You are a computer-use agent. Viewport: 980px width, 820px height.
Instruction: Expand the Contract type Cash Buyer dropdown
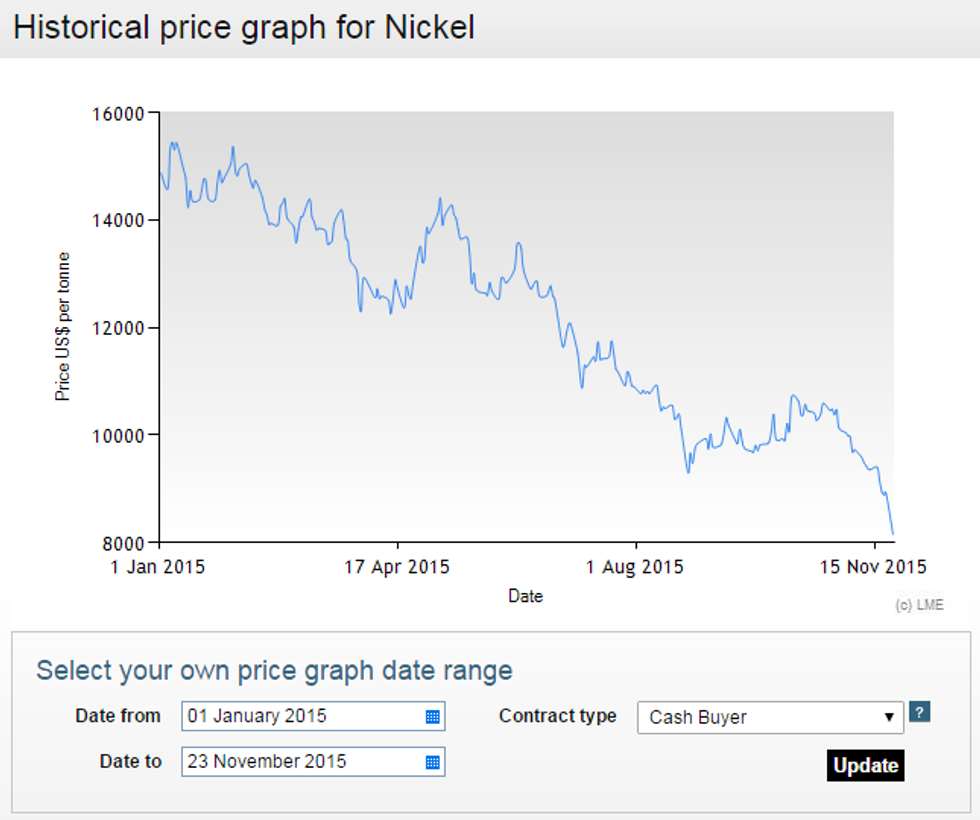(770, 717)
